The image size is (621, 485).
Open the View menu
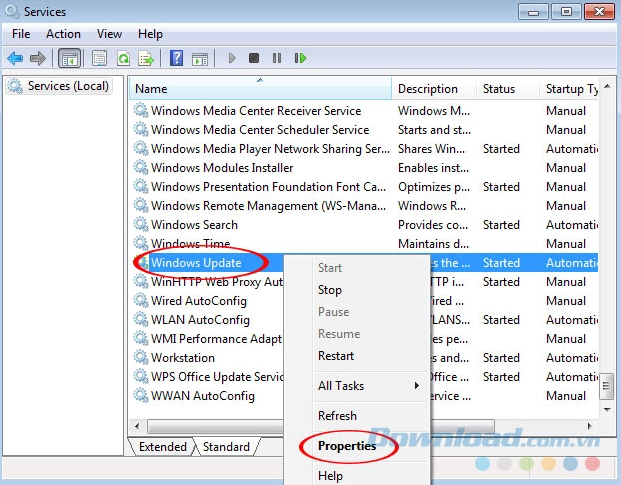(x=109, y=34)
